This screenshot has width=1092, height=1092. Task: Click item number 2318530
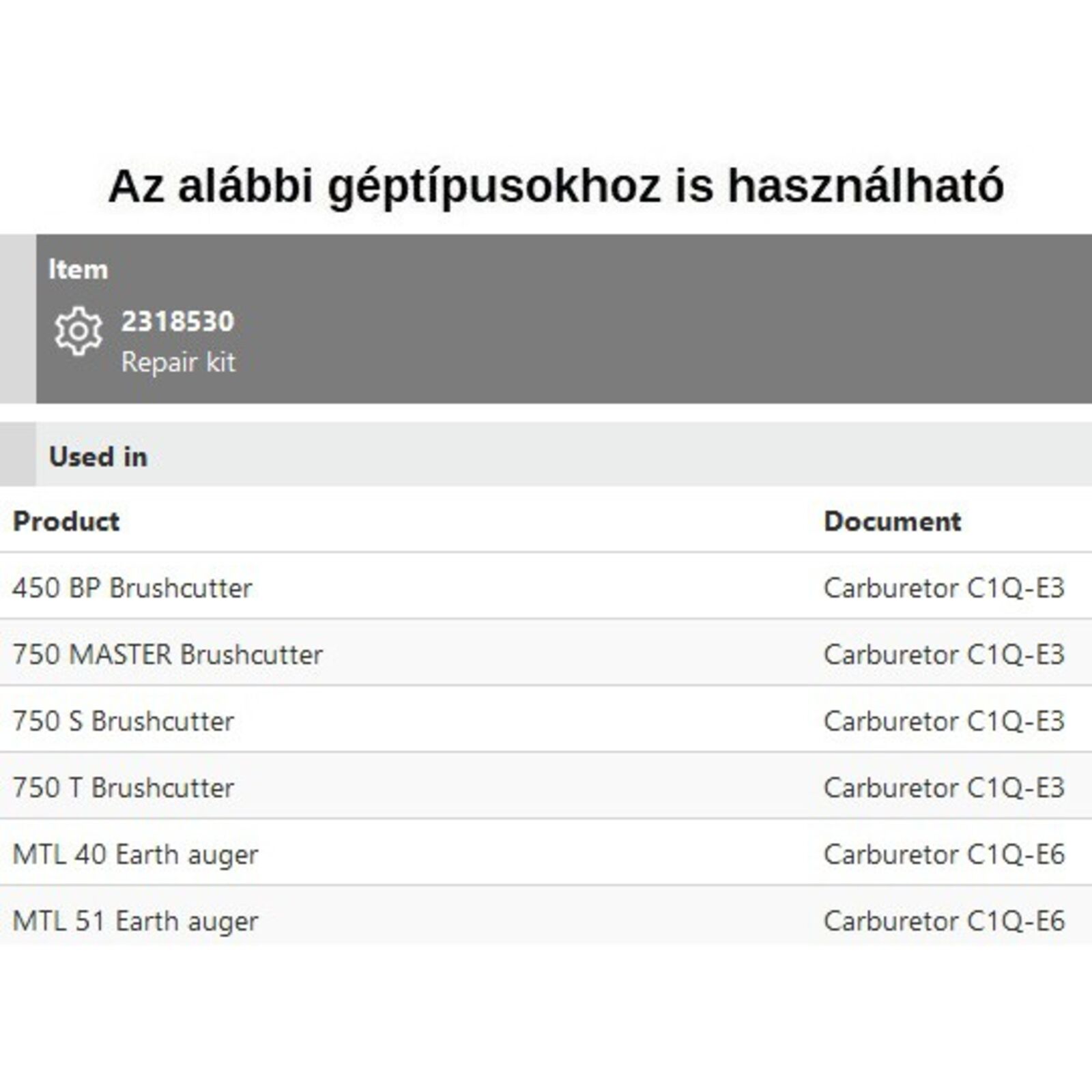point(177,321)
